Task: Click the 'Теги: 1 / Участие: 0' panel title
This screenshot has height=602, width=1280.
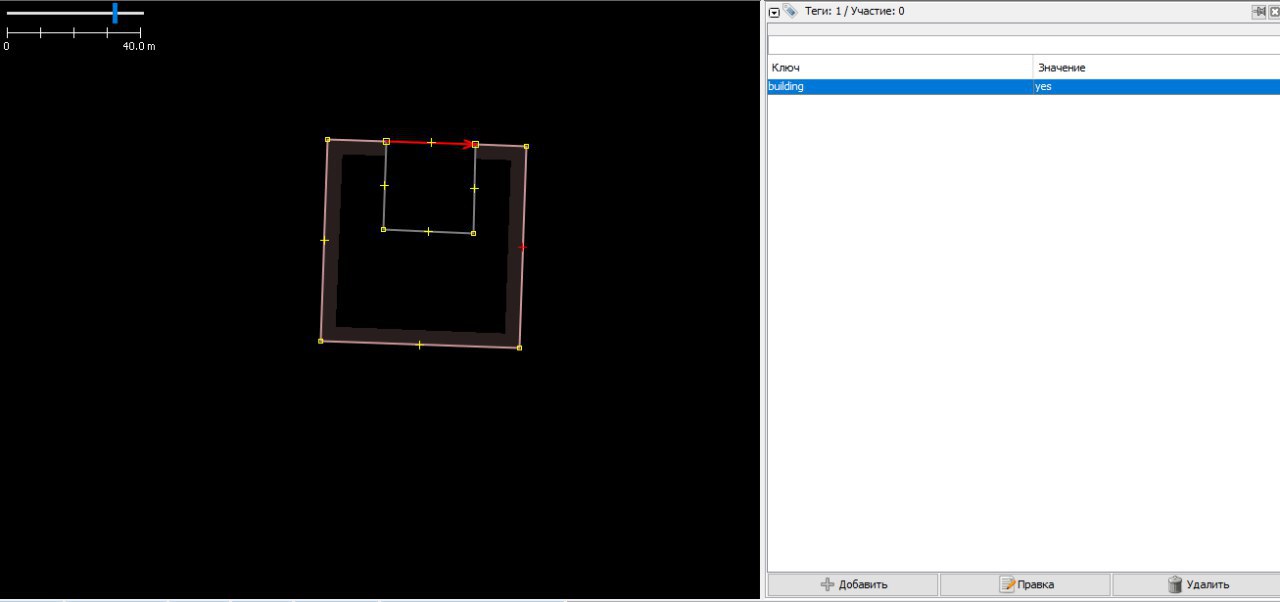Action: click(855, 11)
